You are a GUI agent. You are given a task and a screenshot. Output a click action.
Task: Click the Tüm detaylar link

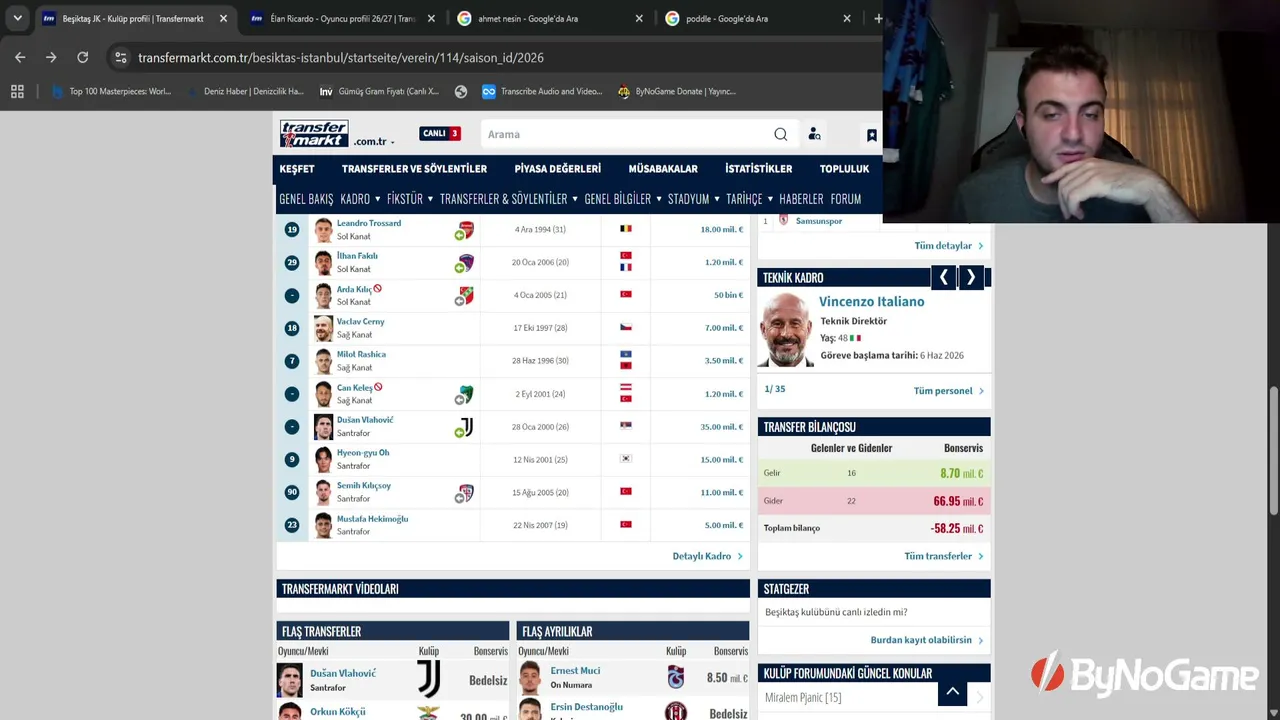coord(948,245)
